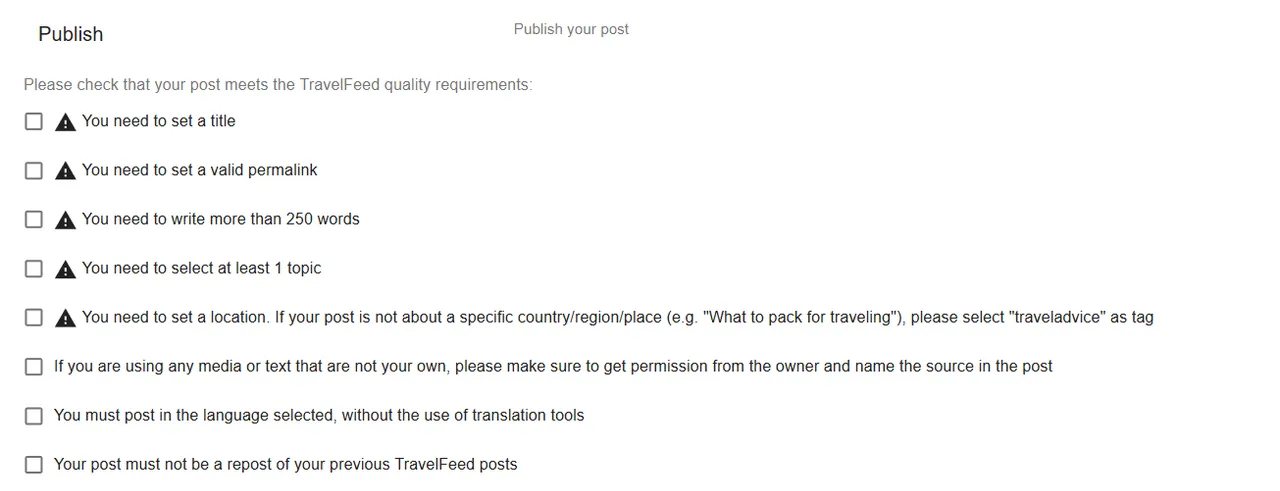Click warning triangle beside 'select at least 1 topic'

point(65,269)
